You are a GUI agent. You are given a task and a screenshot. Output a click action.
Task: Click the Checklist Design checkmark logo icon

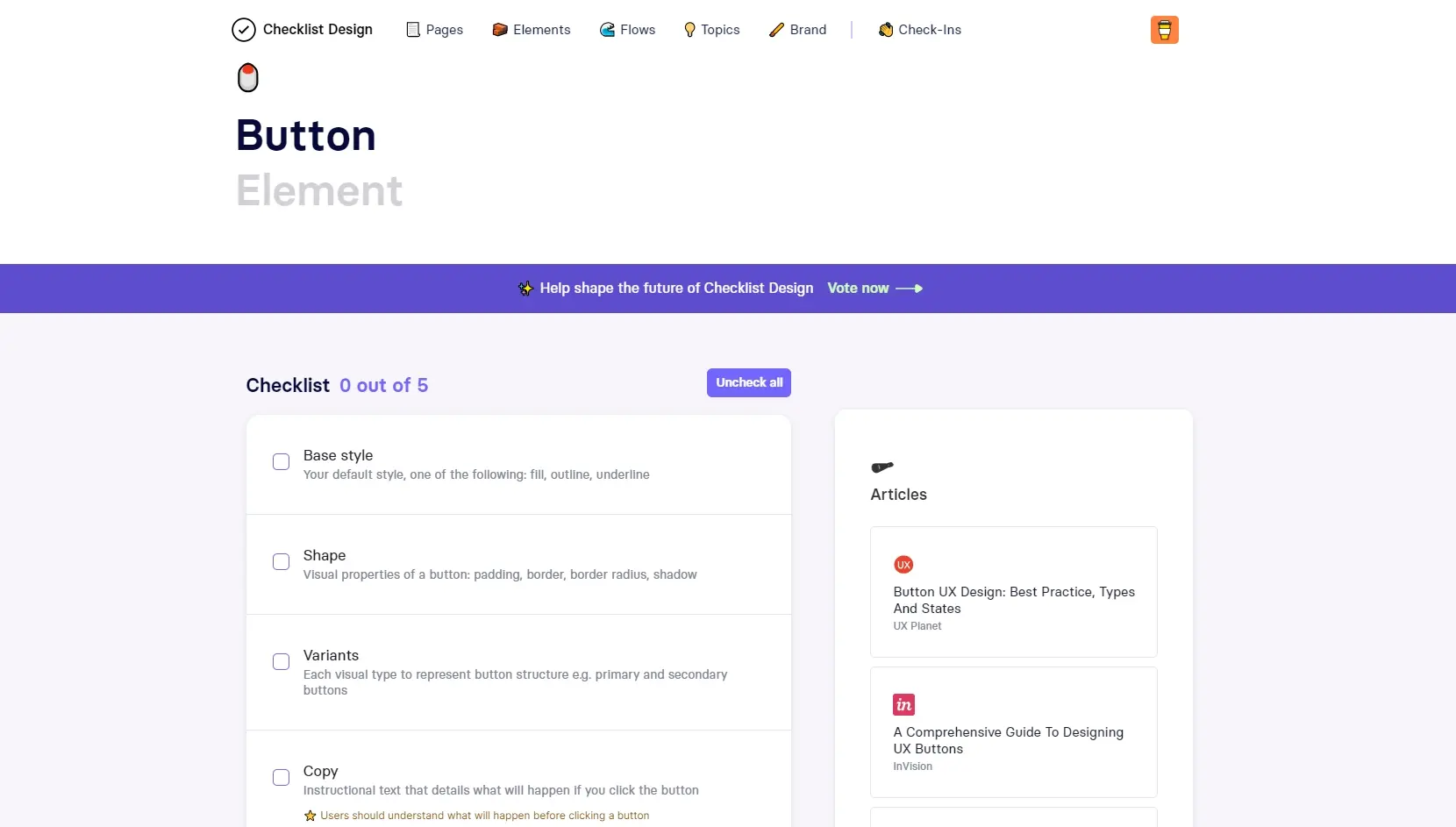[244, 30]
